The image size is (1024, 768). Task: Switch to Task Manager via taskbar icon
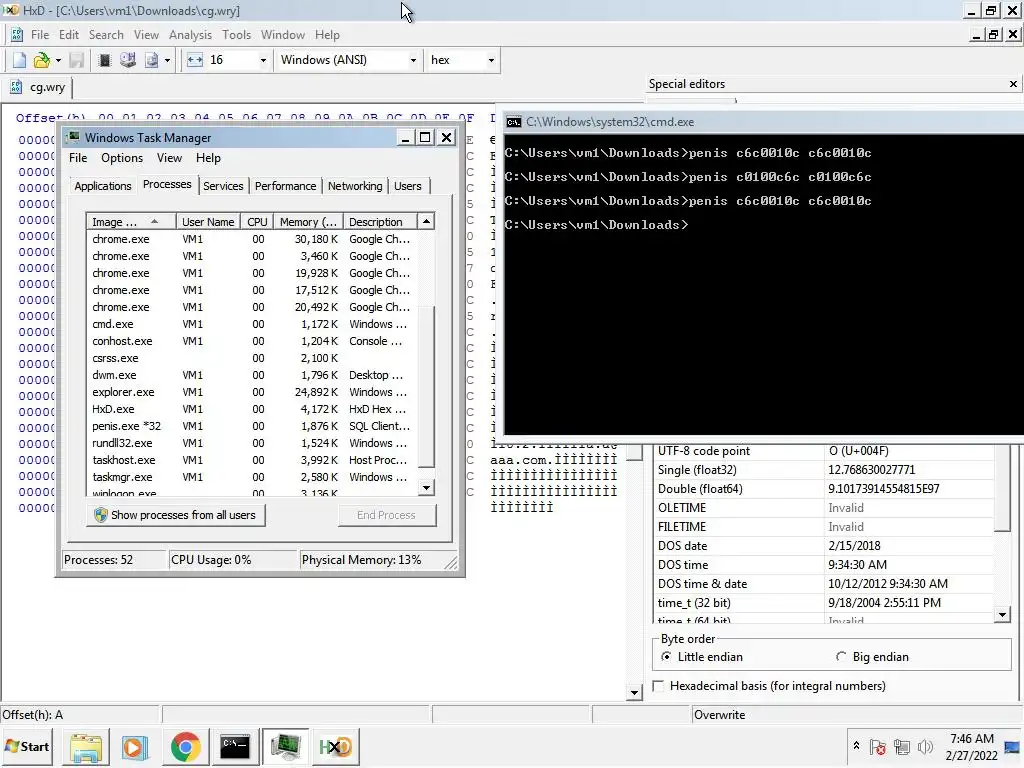[285, 747]
